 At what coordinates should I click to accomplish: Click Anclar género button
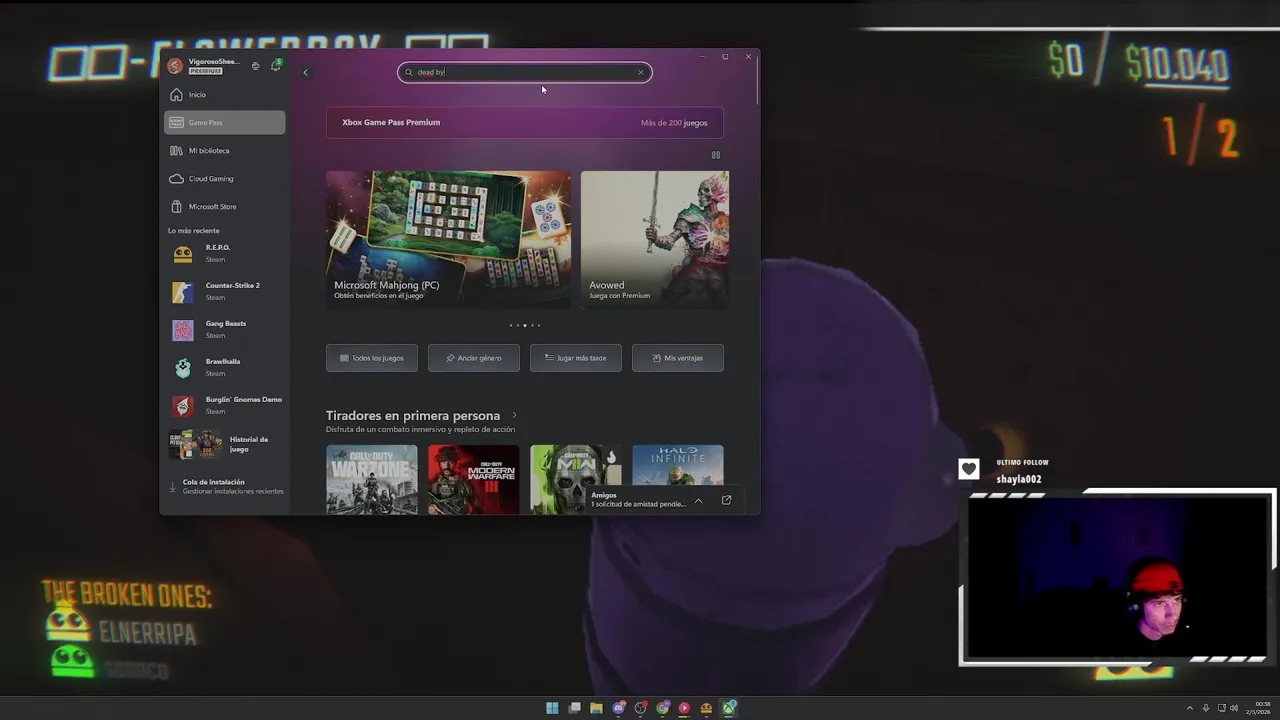[x=474, y=358]
